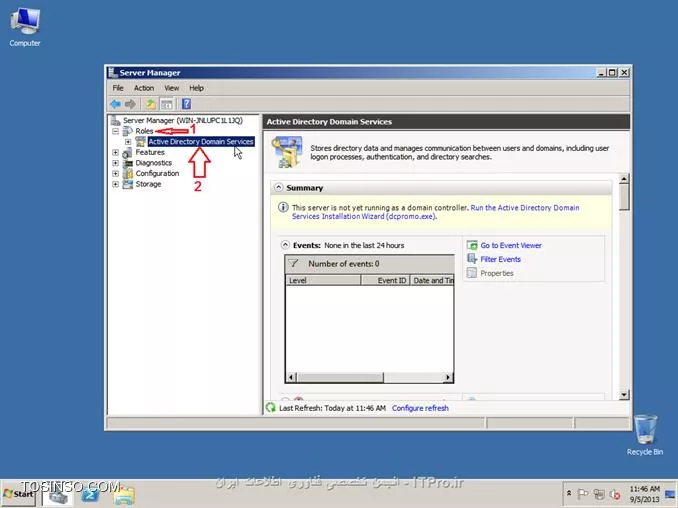Click the details pane scroll down arrow
The image size is (678, 508).
pos(624,394)
